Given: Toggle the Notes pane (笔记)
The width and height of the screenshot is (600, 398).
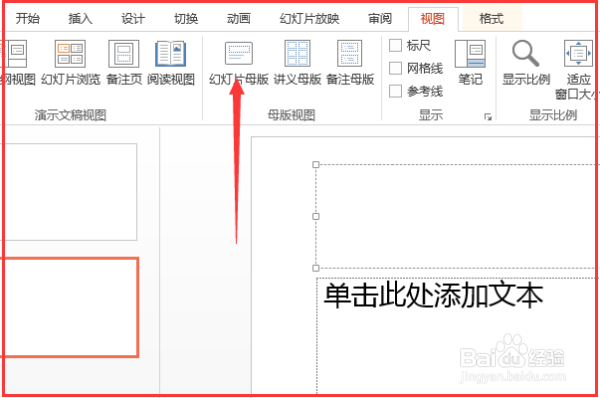Looking at the screenshot, I should 470,63.
